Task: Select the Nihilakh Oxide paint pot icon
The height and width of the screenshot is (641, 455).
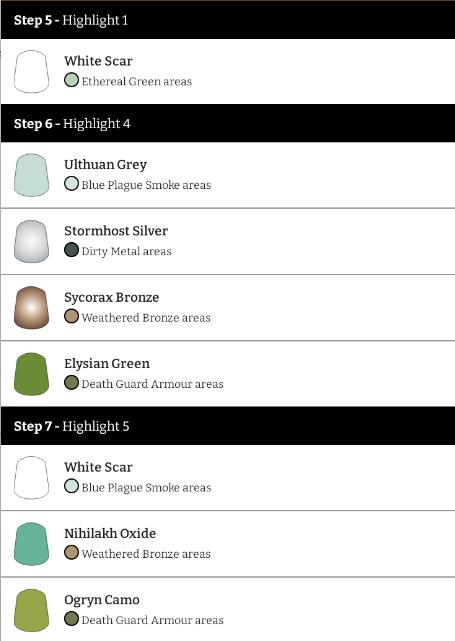Action: 31,544
